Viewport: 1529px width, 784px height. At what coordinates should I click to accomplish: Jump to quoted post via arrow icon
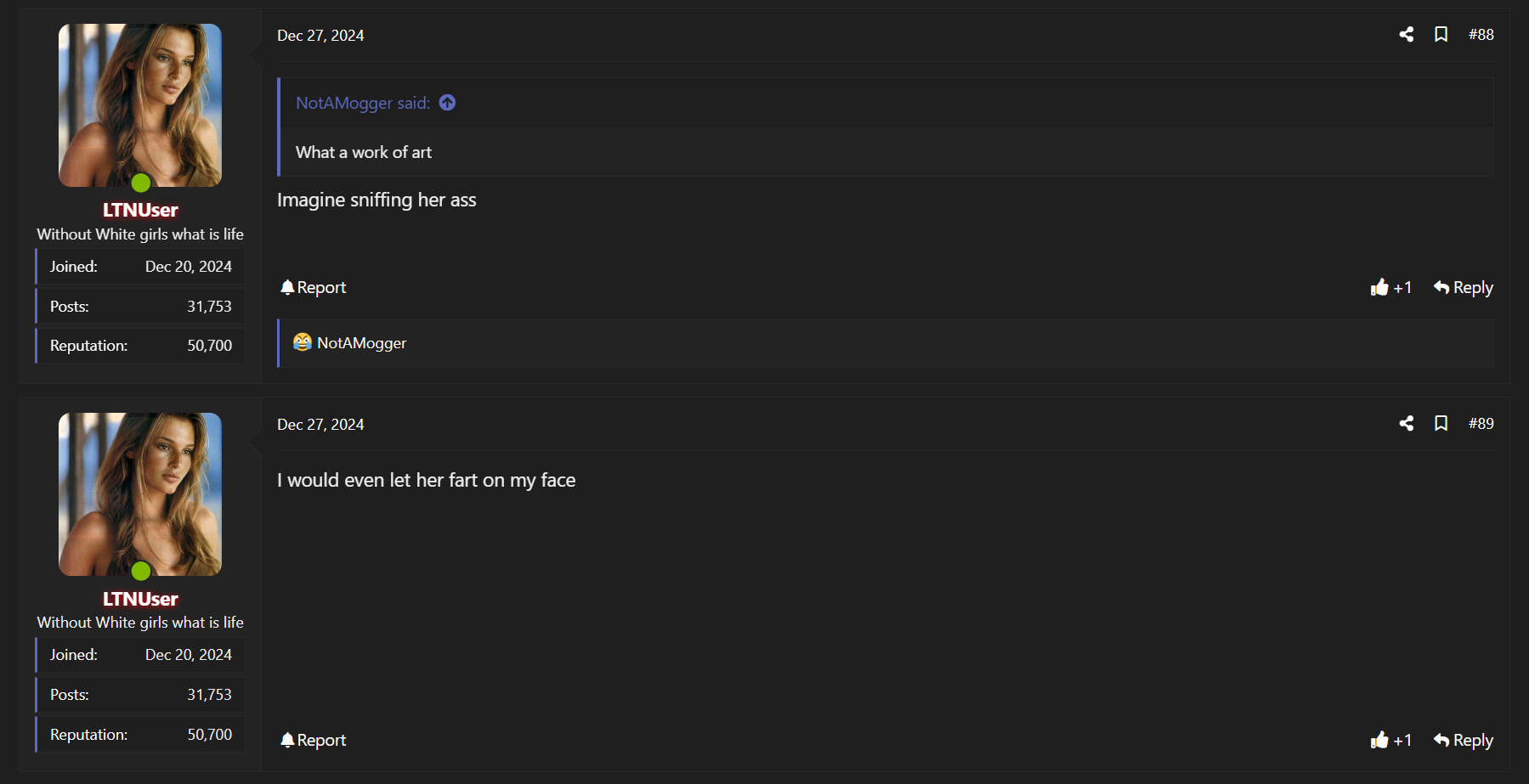447,103
